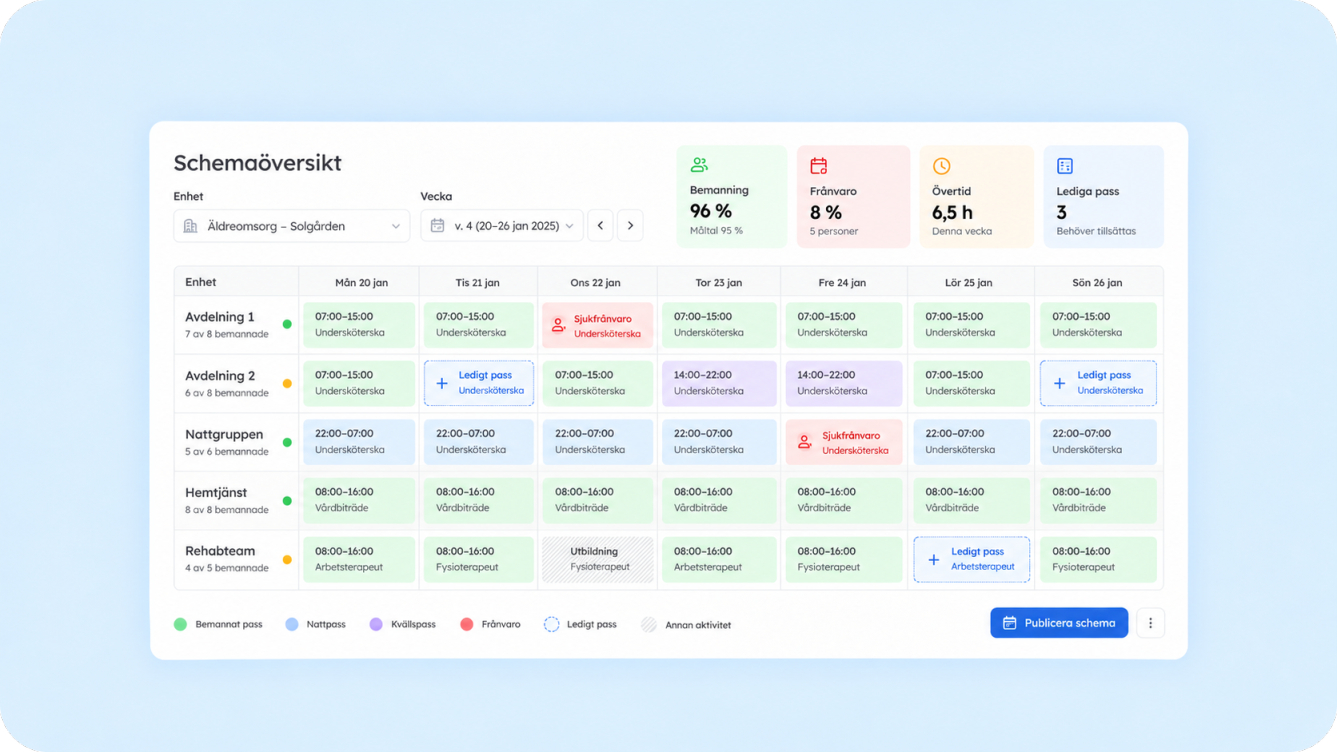Click plus icon in Avdelning 2 Sunday slot
Screen dimensions: 1337x752
point(1060,383)
